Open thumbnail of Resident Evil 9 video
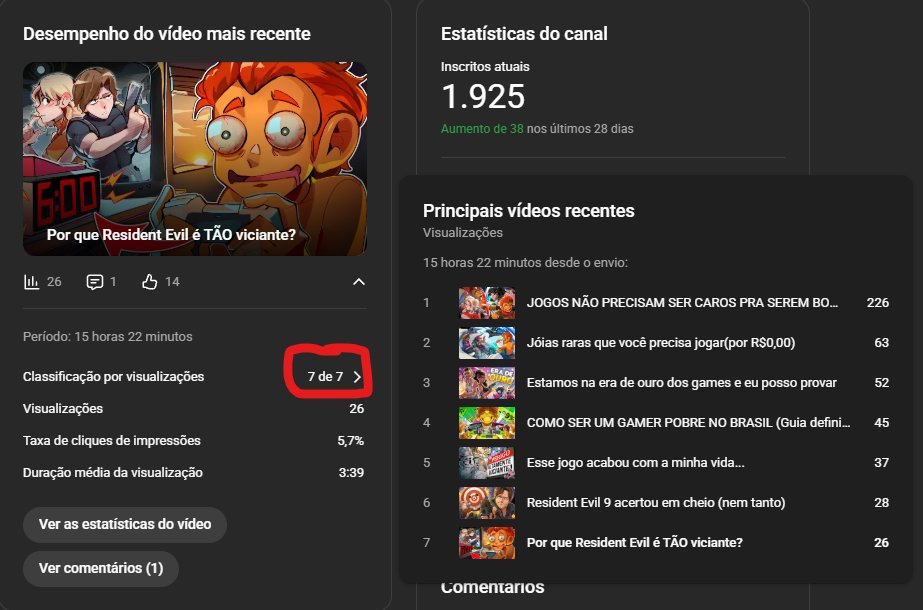The width and height of the screenshot is (923, 610). [487, 503]
